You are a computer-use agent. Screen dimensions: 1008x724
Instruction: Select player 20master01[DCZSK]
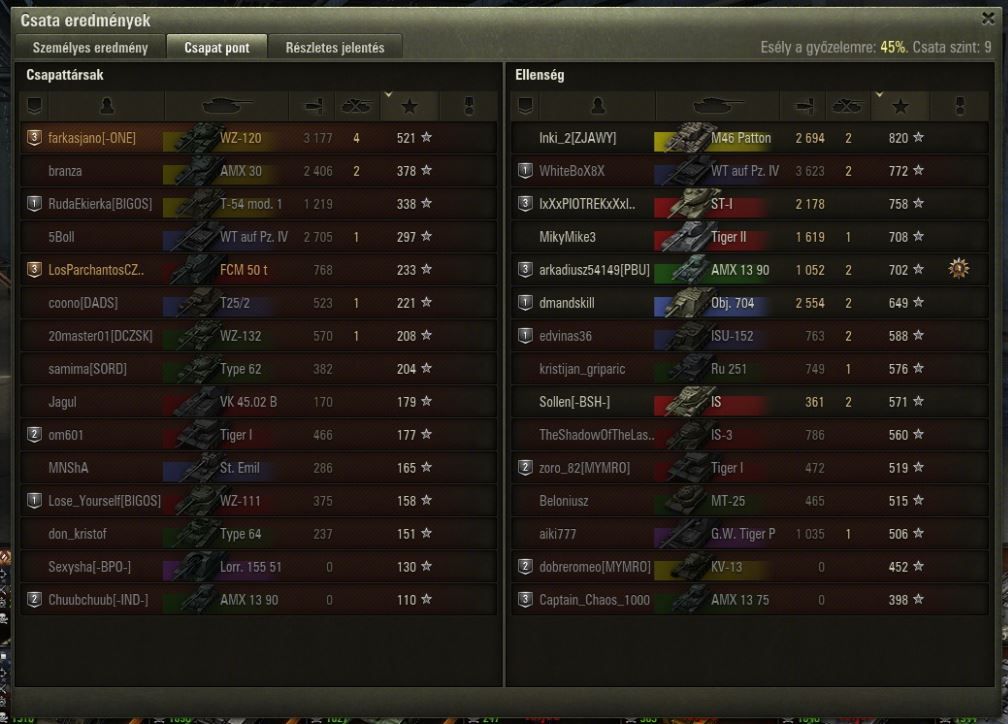(100, 336)
